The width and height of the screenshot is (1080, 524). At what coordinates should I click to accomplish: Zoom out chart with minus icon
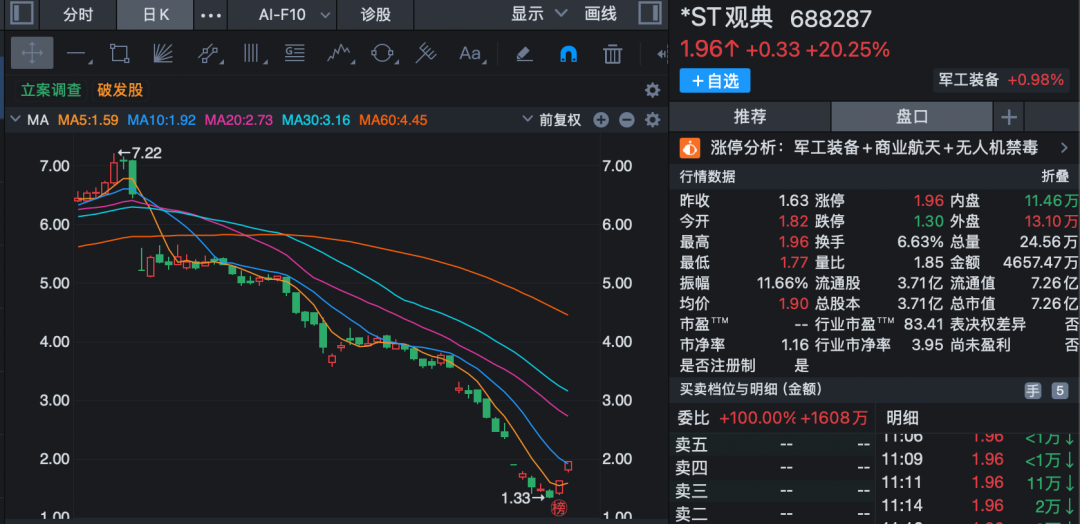pos(627,120)
